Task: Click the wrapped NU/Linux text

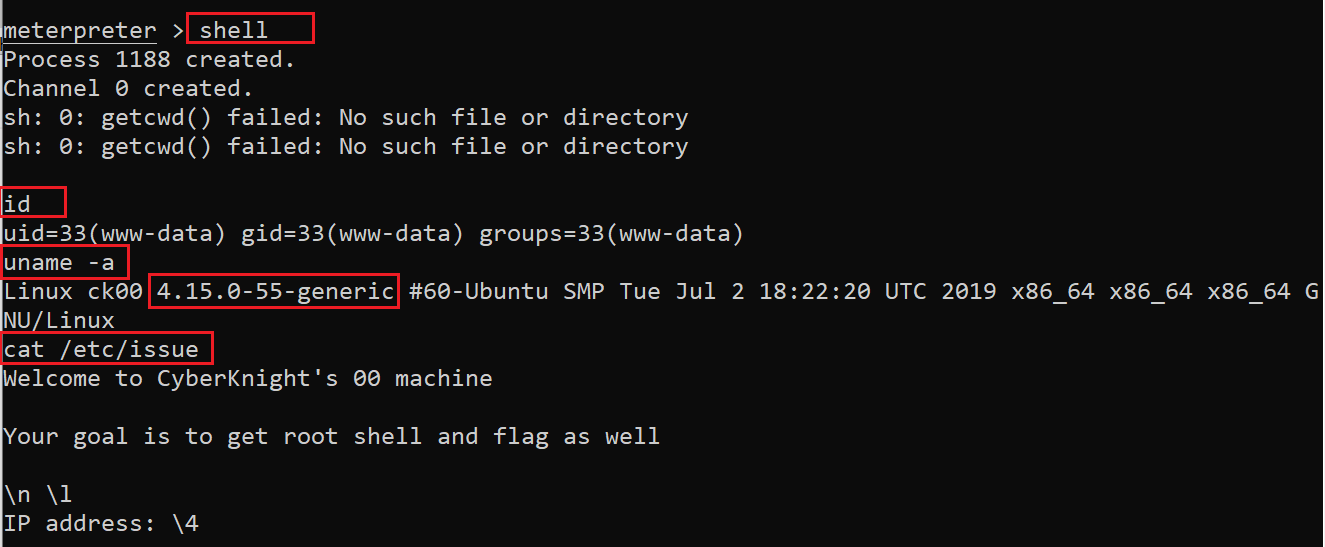Action: click(x=59, y=321)
